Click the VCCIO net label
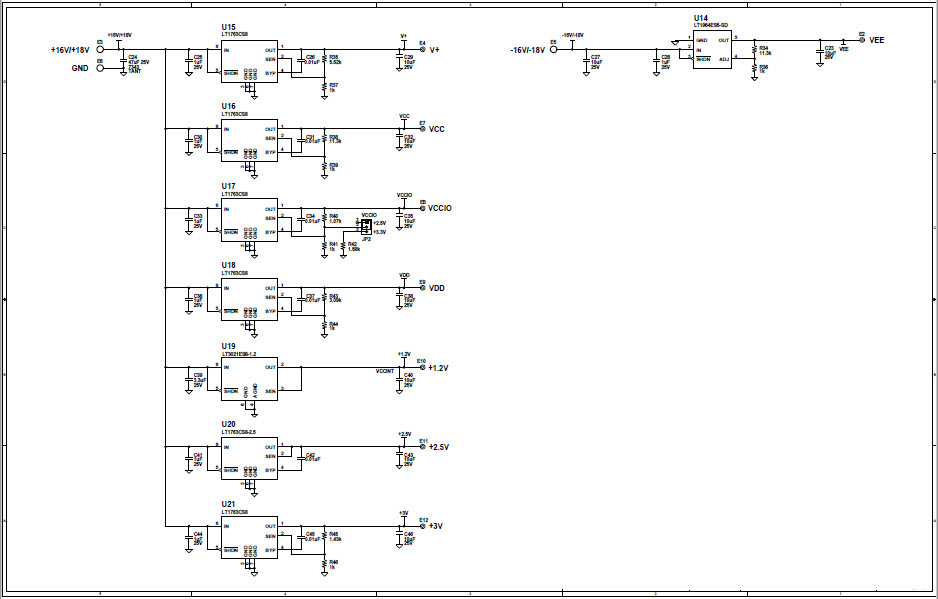 pyautogui.click(x=405, y=196)
